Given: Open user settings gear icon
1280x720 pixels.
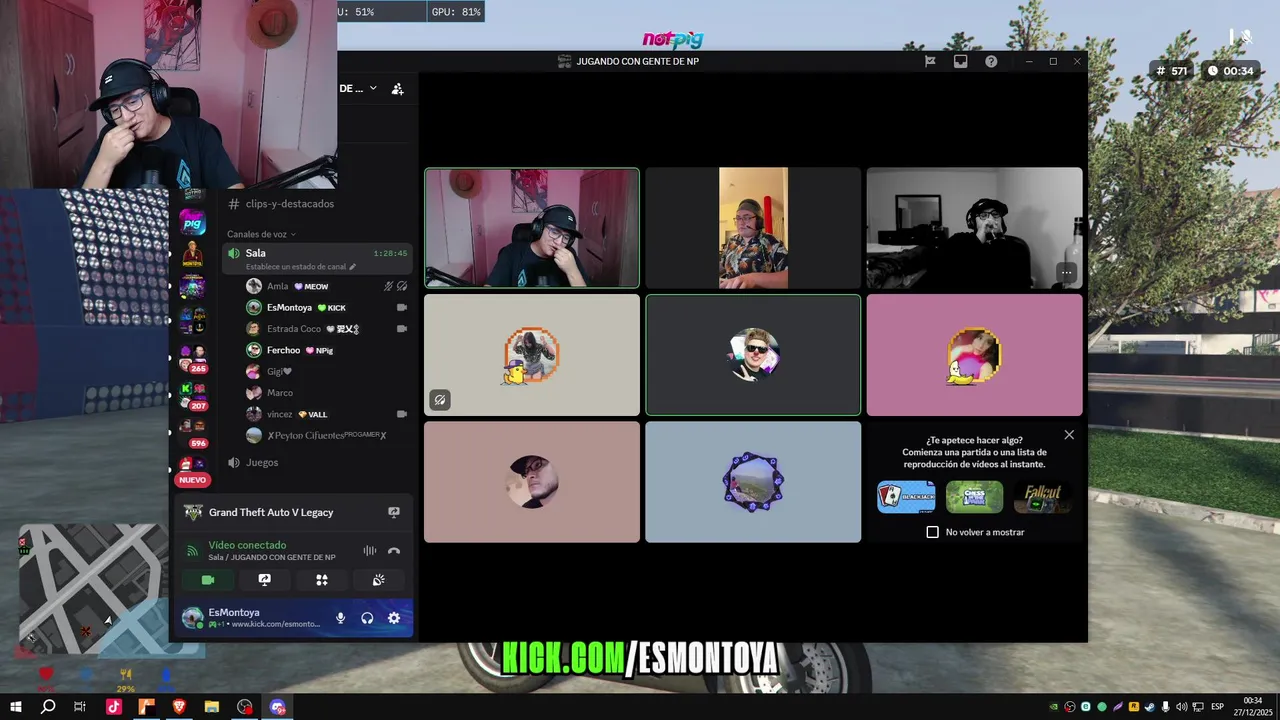Looking at the screenshot, I should point(394,618).
